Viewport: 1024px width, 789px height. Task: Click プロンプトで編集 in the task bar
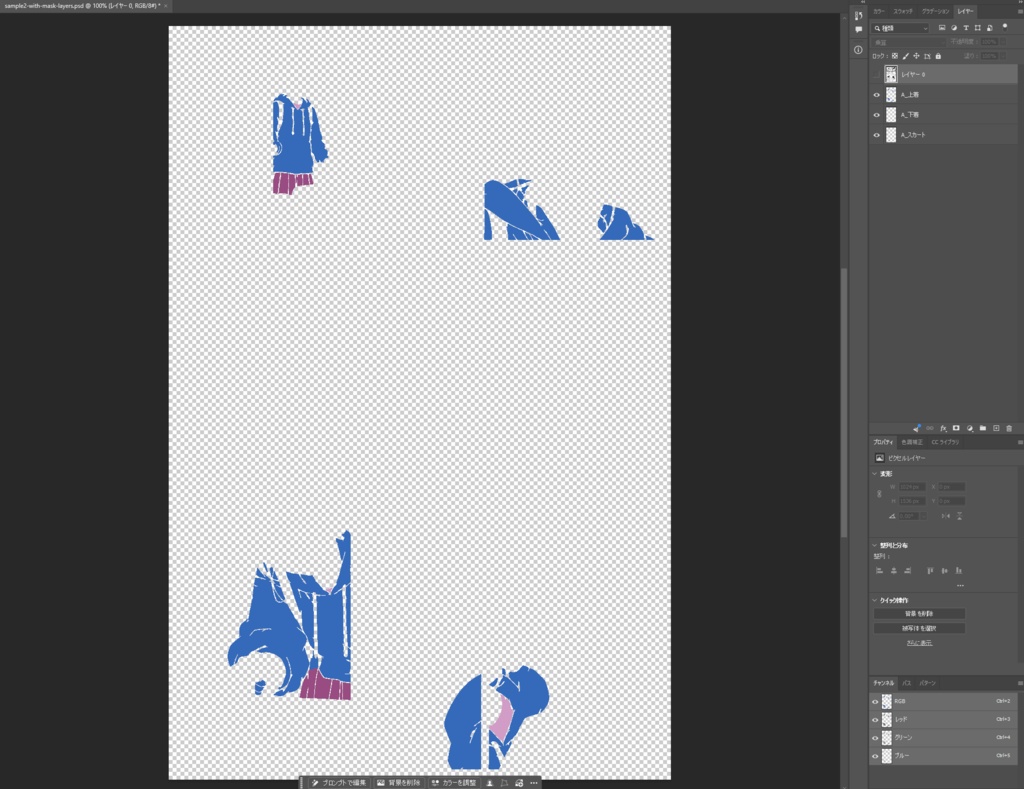click(338, 782)
